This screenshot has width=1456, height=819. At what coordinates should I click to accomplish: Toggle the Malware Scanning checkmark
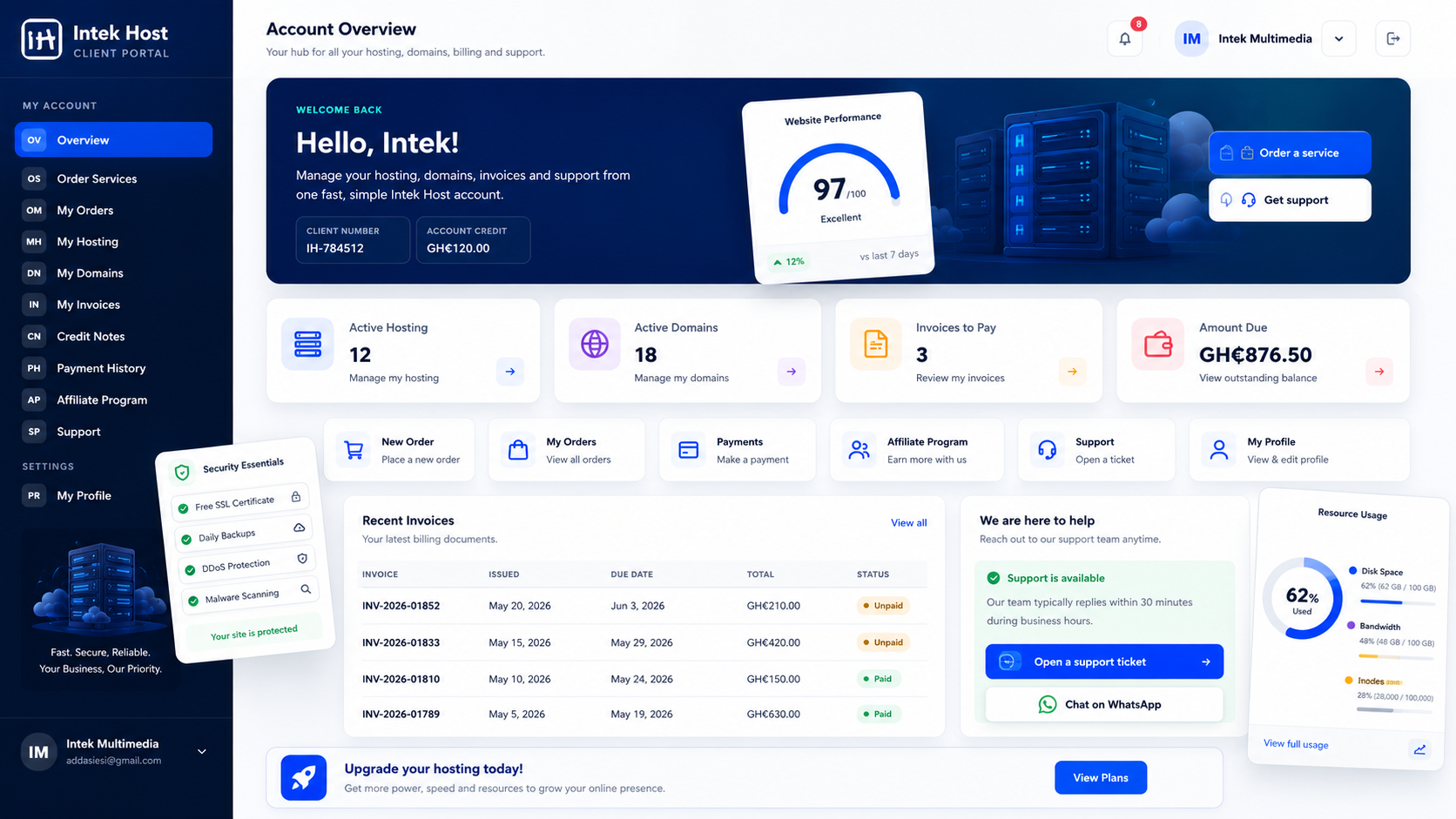click(193, 601)
